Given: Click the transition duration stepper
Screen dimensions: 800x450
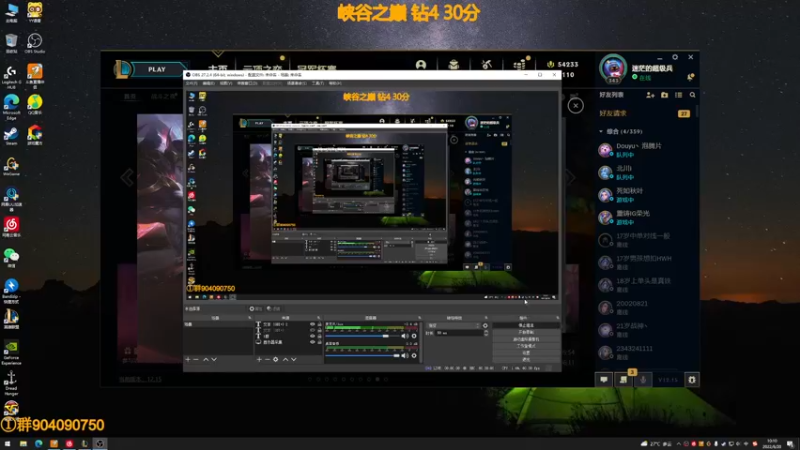Looking at the screenshot, I should coord(486,333).
